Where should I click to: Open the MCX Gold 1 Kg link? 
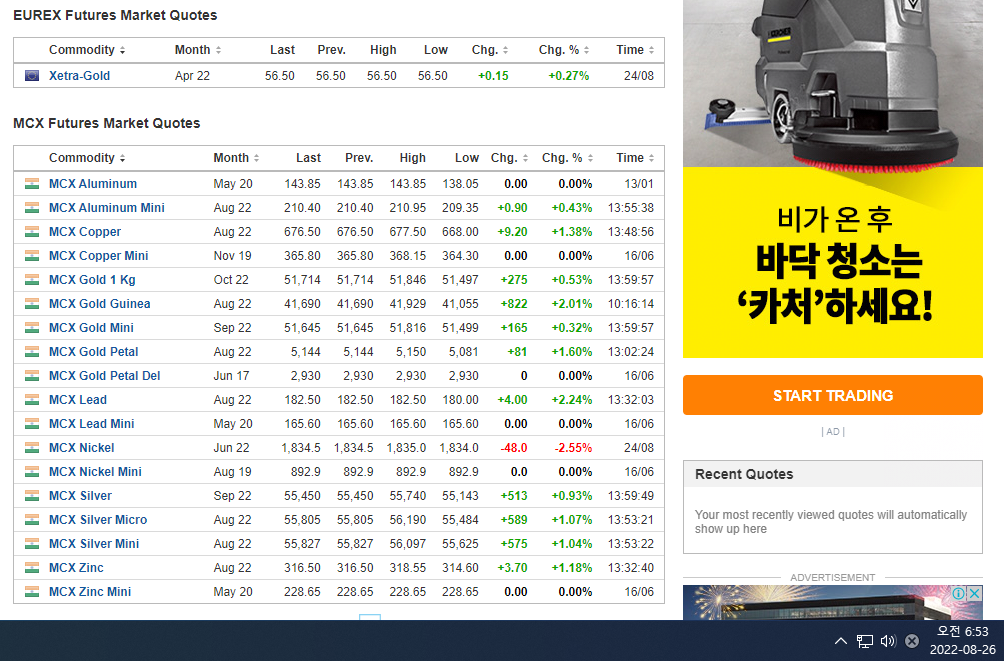pos(92,280)
